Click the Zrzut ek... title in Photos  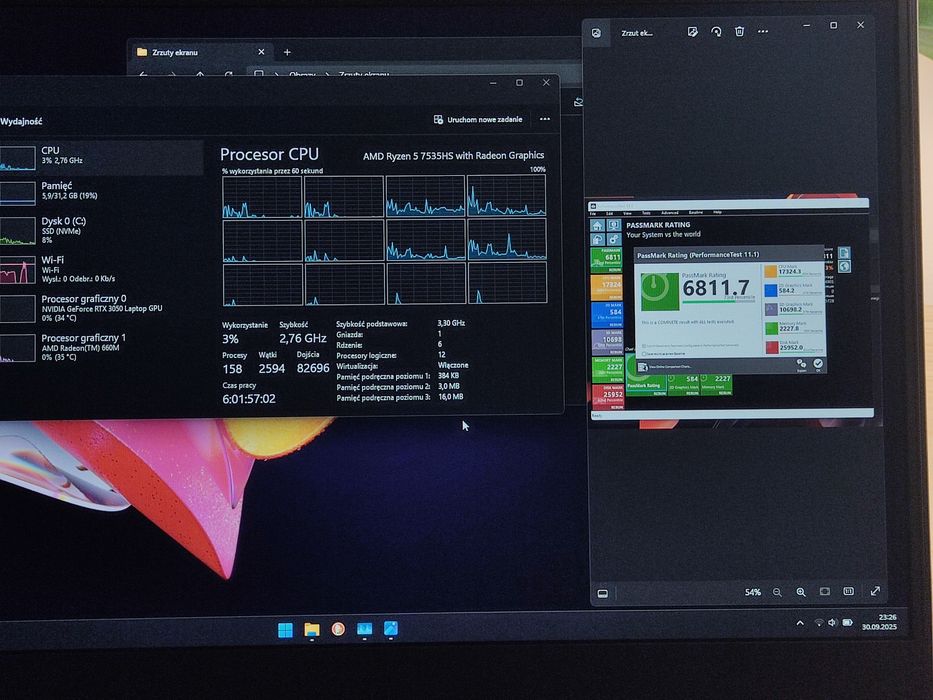coord(637,33)
